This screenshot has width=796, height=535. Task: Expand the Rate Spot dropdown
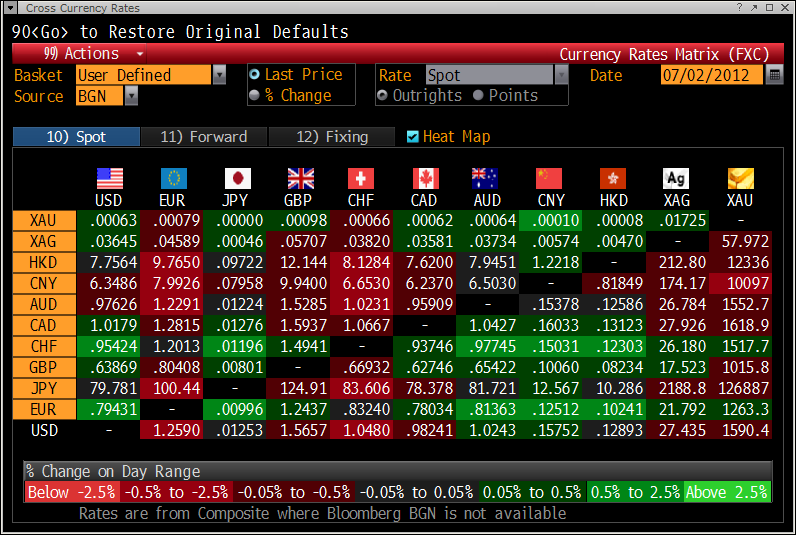[x=561, y=75]
